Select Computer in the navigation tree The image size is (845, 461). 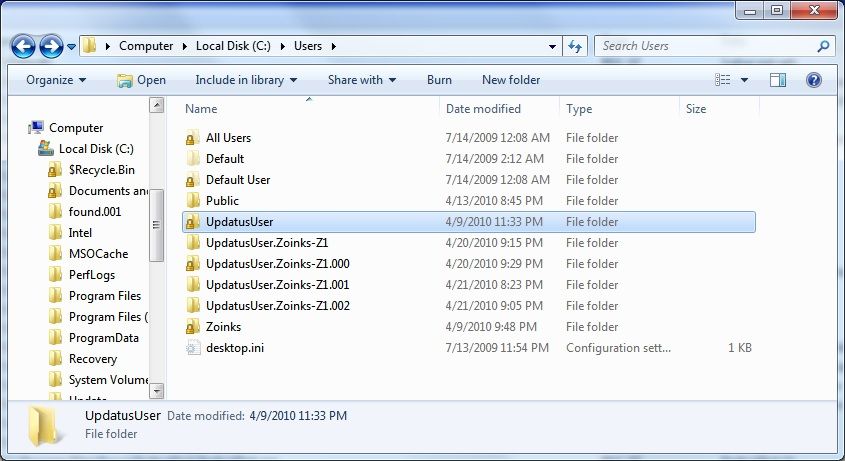[x=76, y=128]
